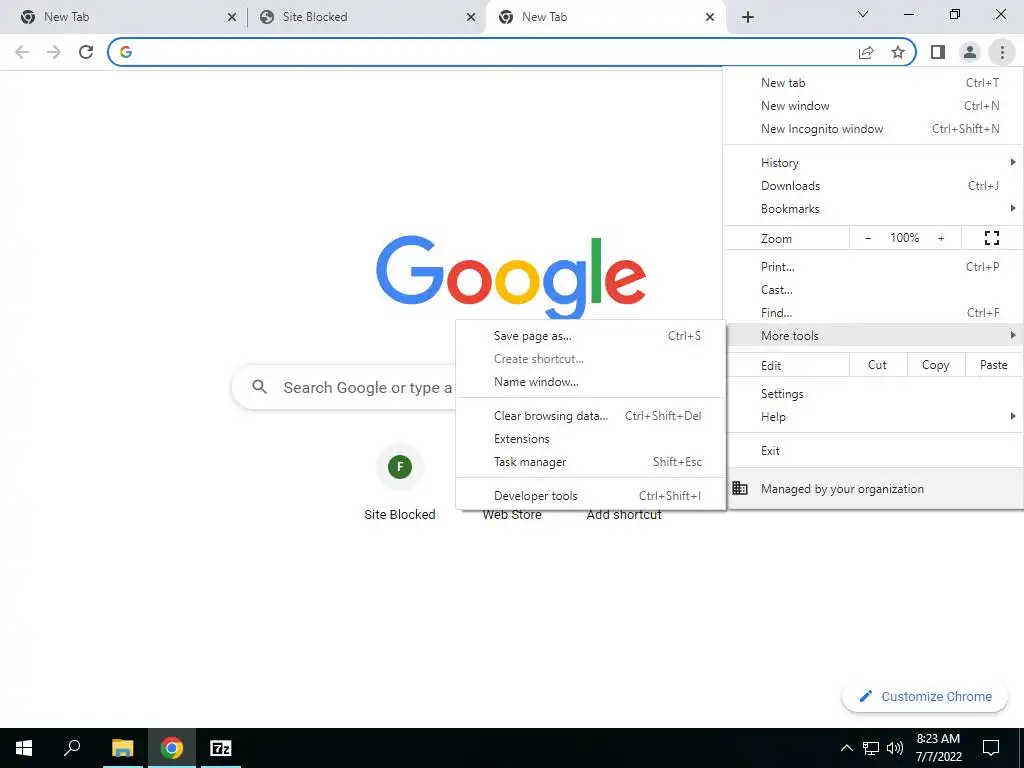Choose Exit from the Chrome menu
This screenshot has height=768, width=1024.
point(873,451)
